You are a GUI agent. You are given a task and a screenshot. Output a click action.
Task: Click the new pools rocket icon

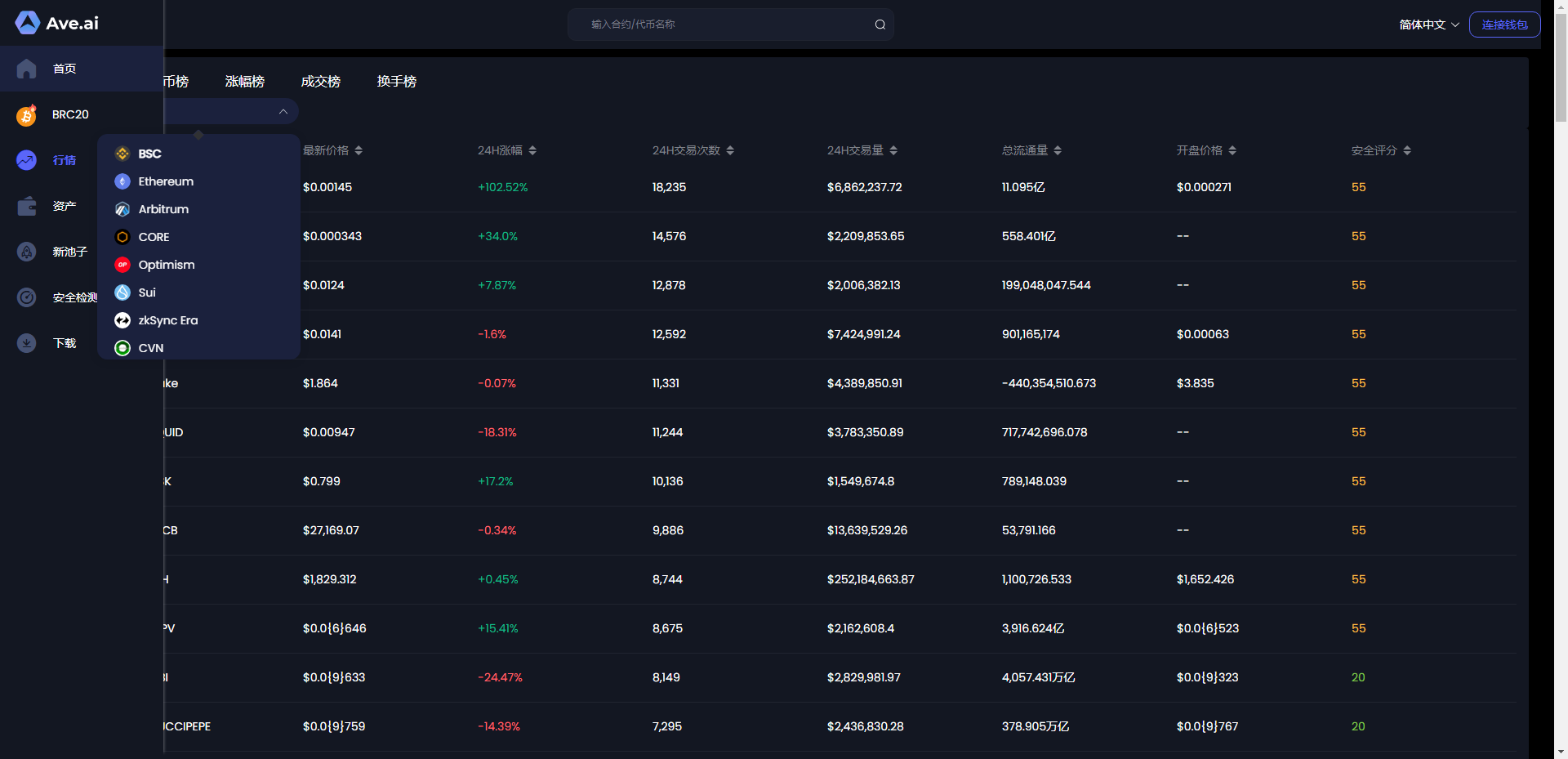click(26, 252)
